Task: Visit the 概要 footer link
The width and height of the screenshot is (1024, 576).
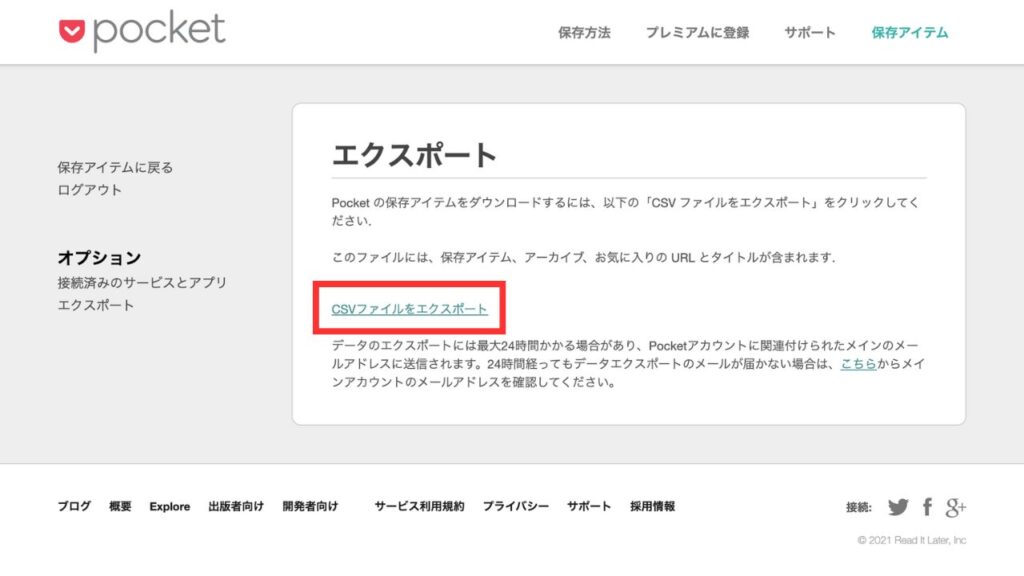Action: (x=120, y=506)
